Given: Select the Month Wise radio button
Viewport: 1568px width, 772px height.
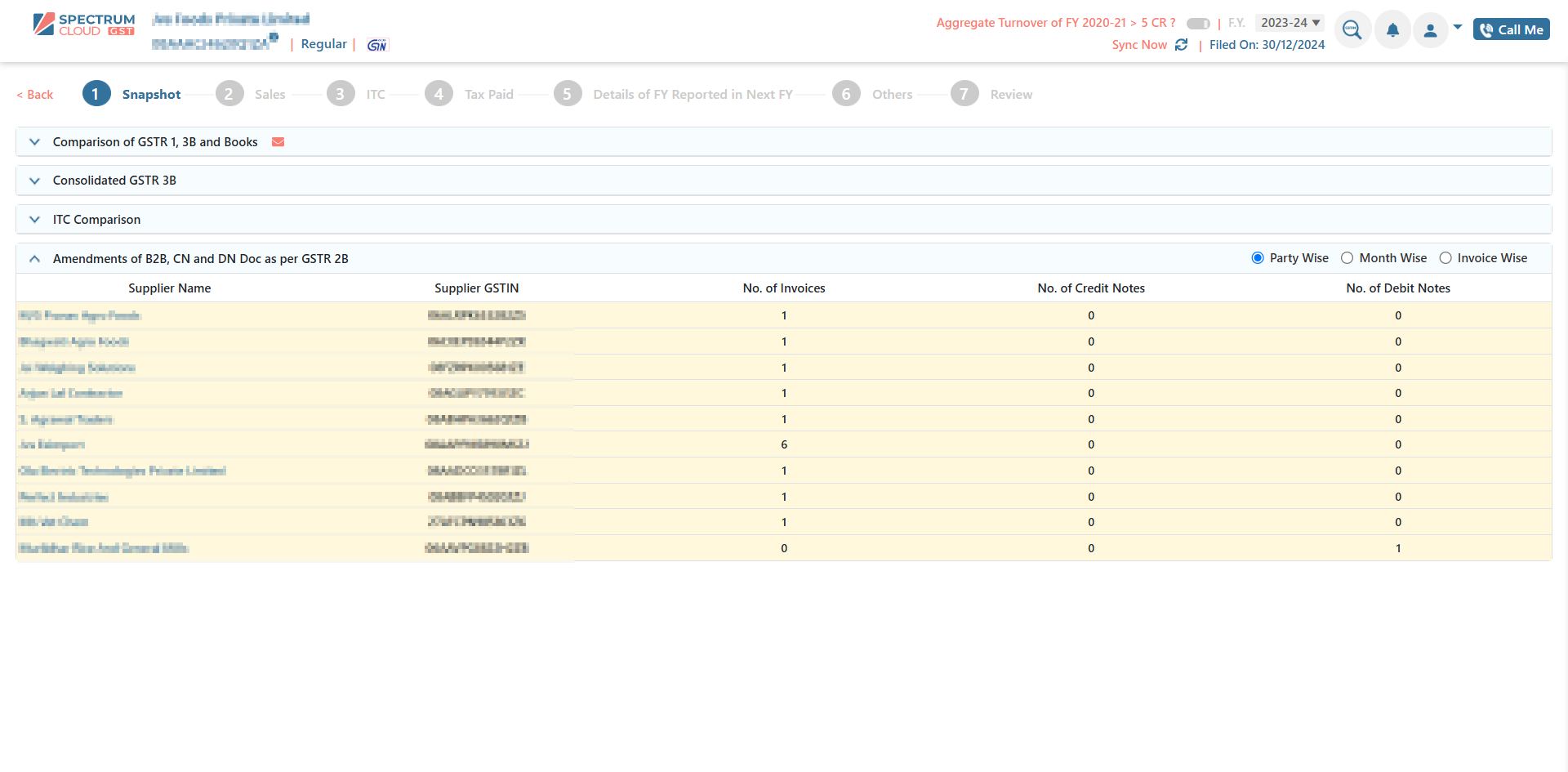Looking at the screenshot, I should tap(1347, 258).
